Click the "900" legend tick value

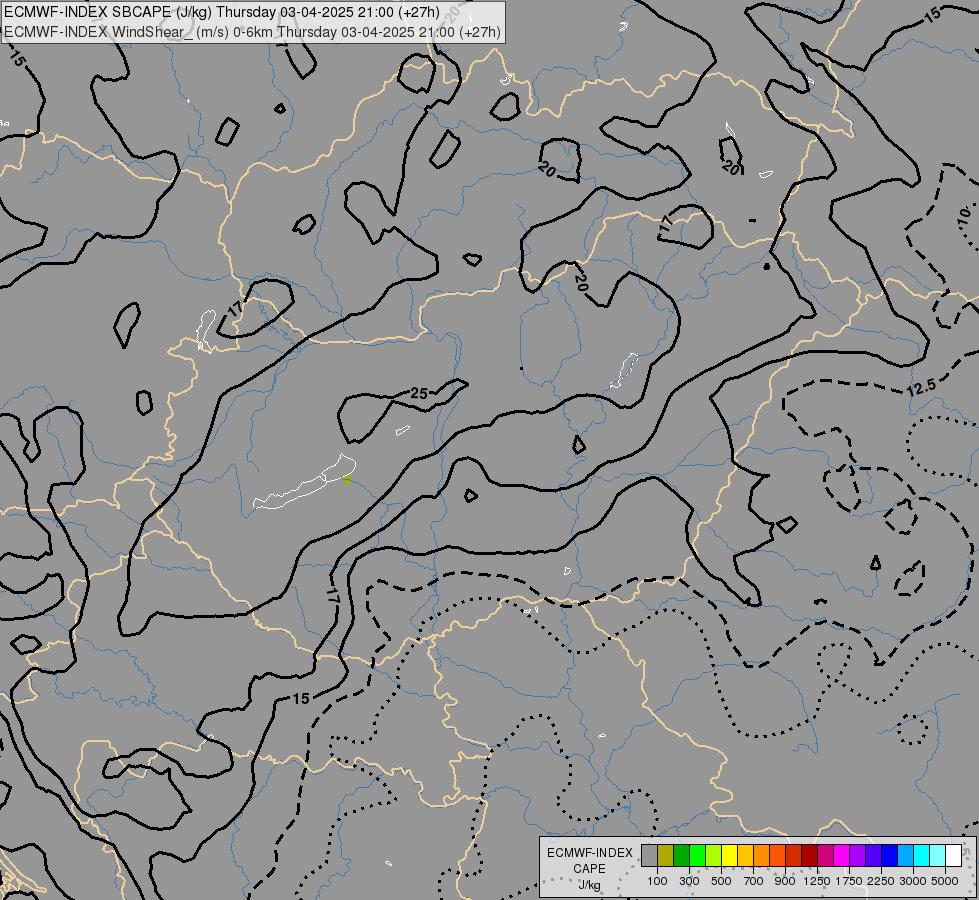click(x=785, y=881)
